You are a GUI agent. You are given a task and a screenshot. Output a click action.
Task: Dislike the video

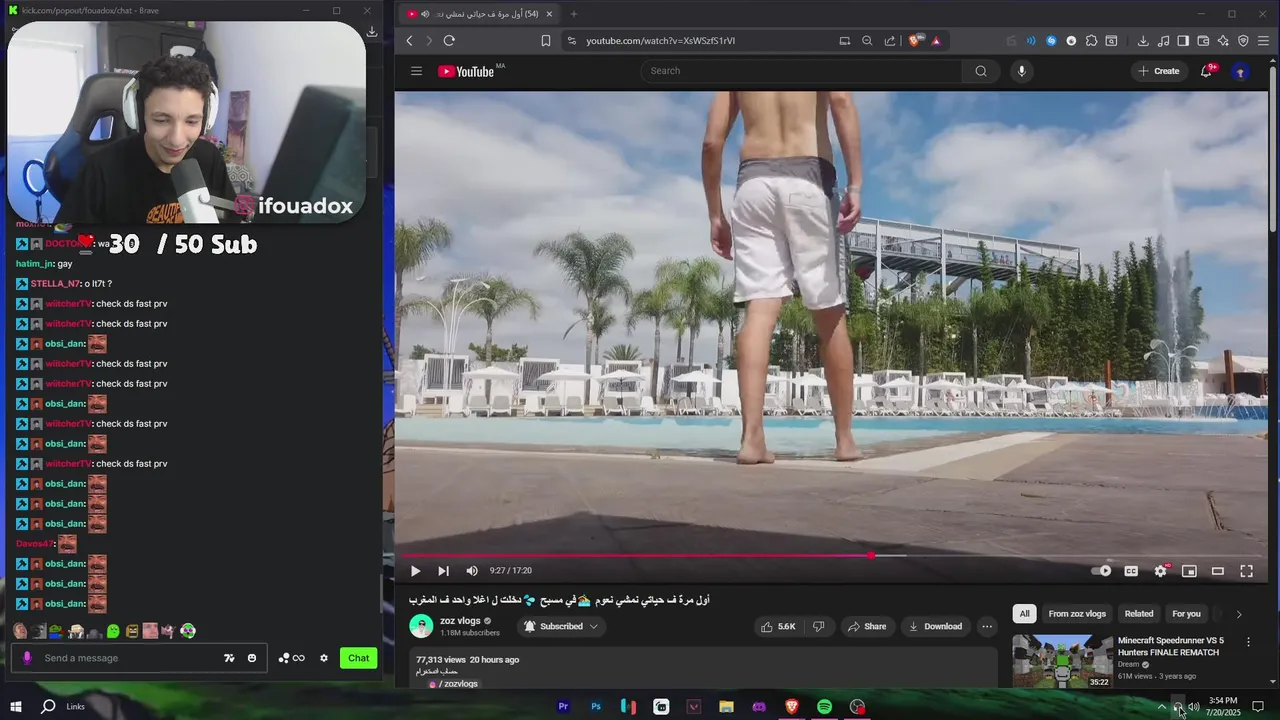tap(819, 627)
